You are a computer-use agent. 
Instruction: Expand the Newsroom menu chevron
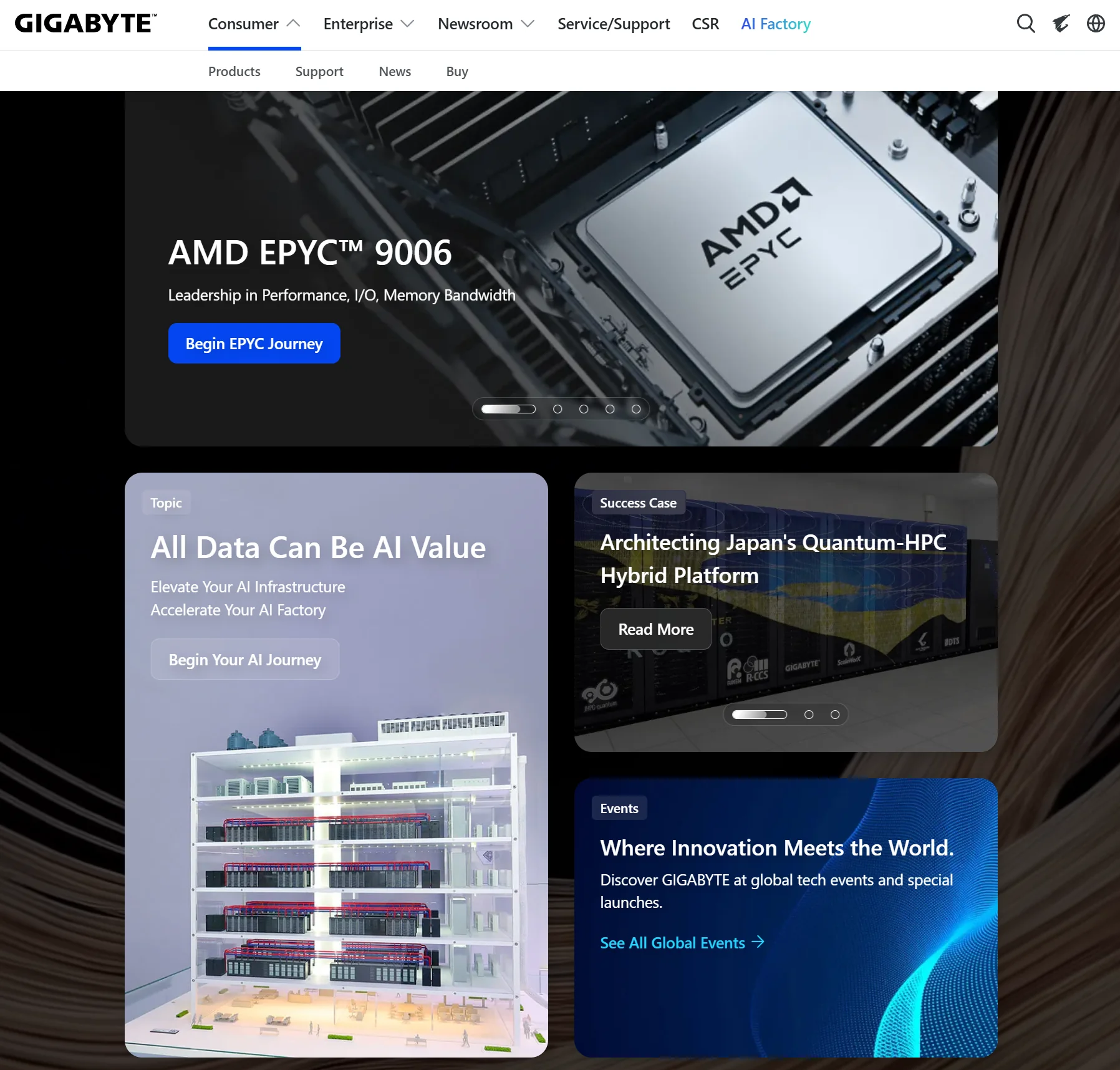[x=528, y=24]
